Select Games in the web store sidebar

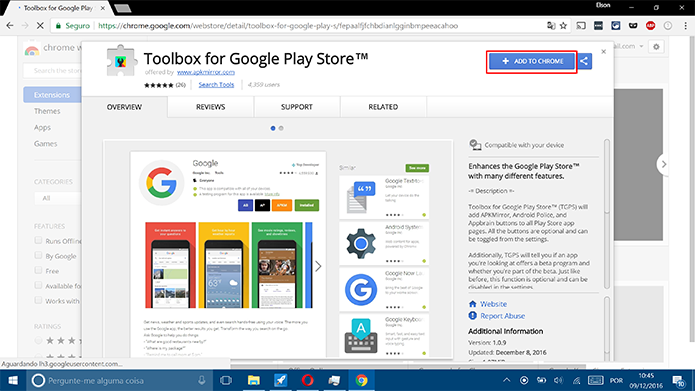coord(46,144)
